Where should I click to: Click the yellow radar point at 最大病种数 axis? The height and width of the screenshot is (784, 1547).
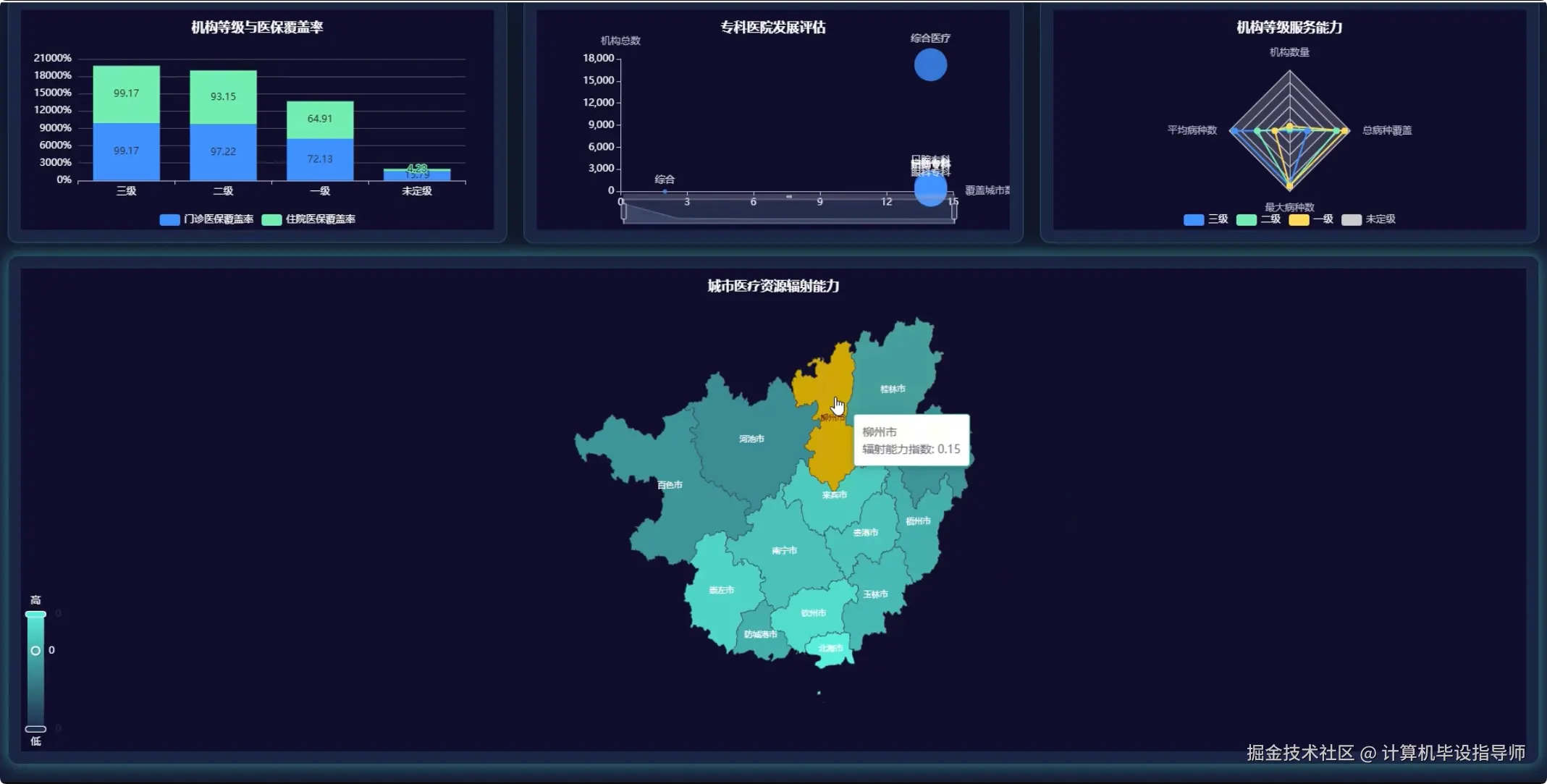point(1289,187)
